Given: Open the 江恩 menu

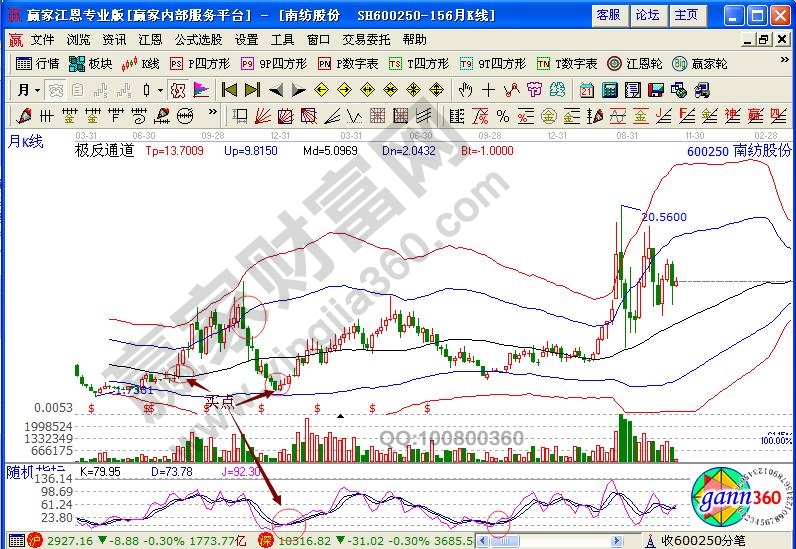Looking at the screenshot, I should point(150,40).
